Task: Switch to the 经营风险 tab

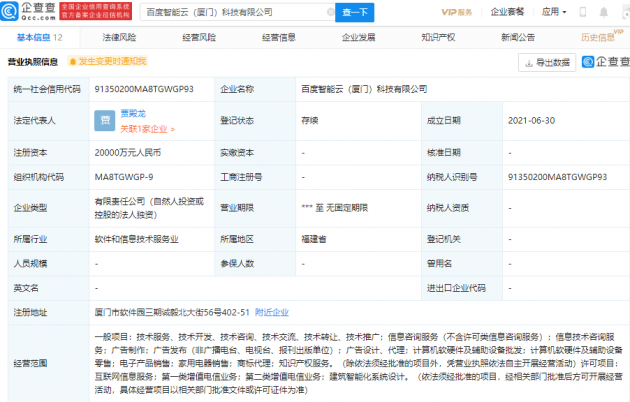Action: pyautogui.click(x=199, y=37)
